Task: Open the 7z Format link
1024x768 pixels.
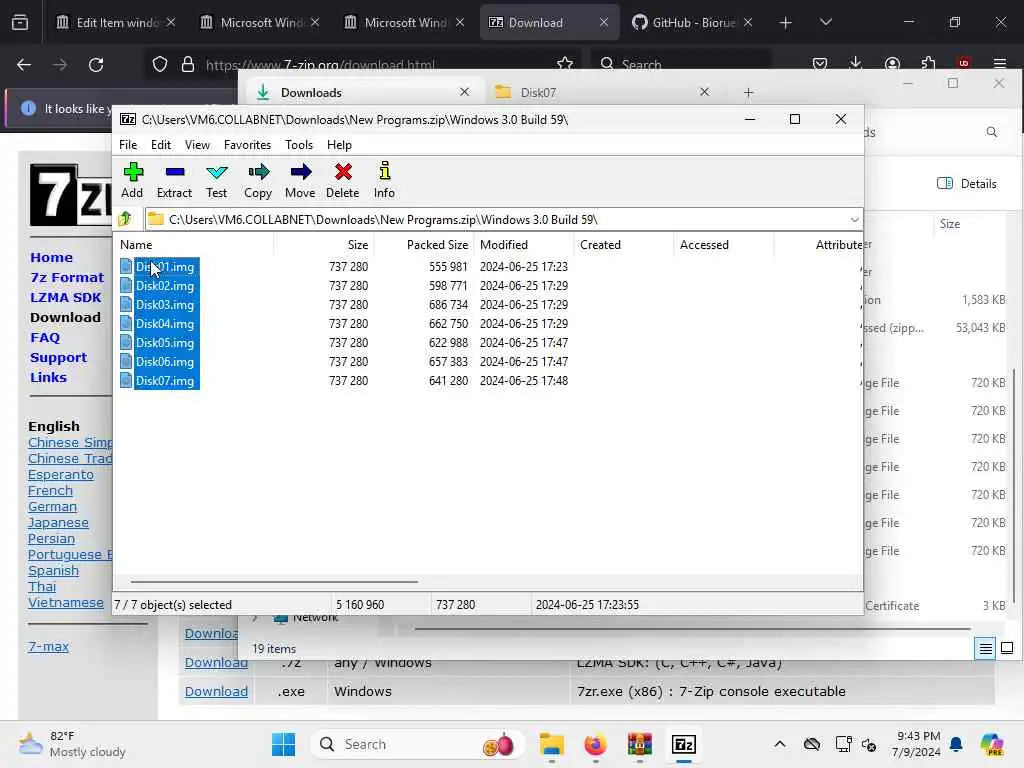Action: 67,278
